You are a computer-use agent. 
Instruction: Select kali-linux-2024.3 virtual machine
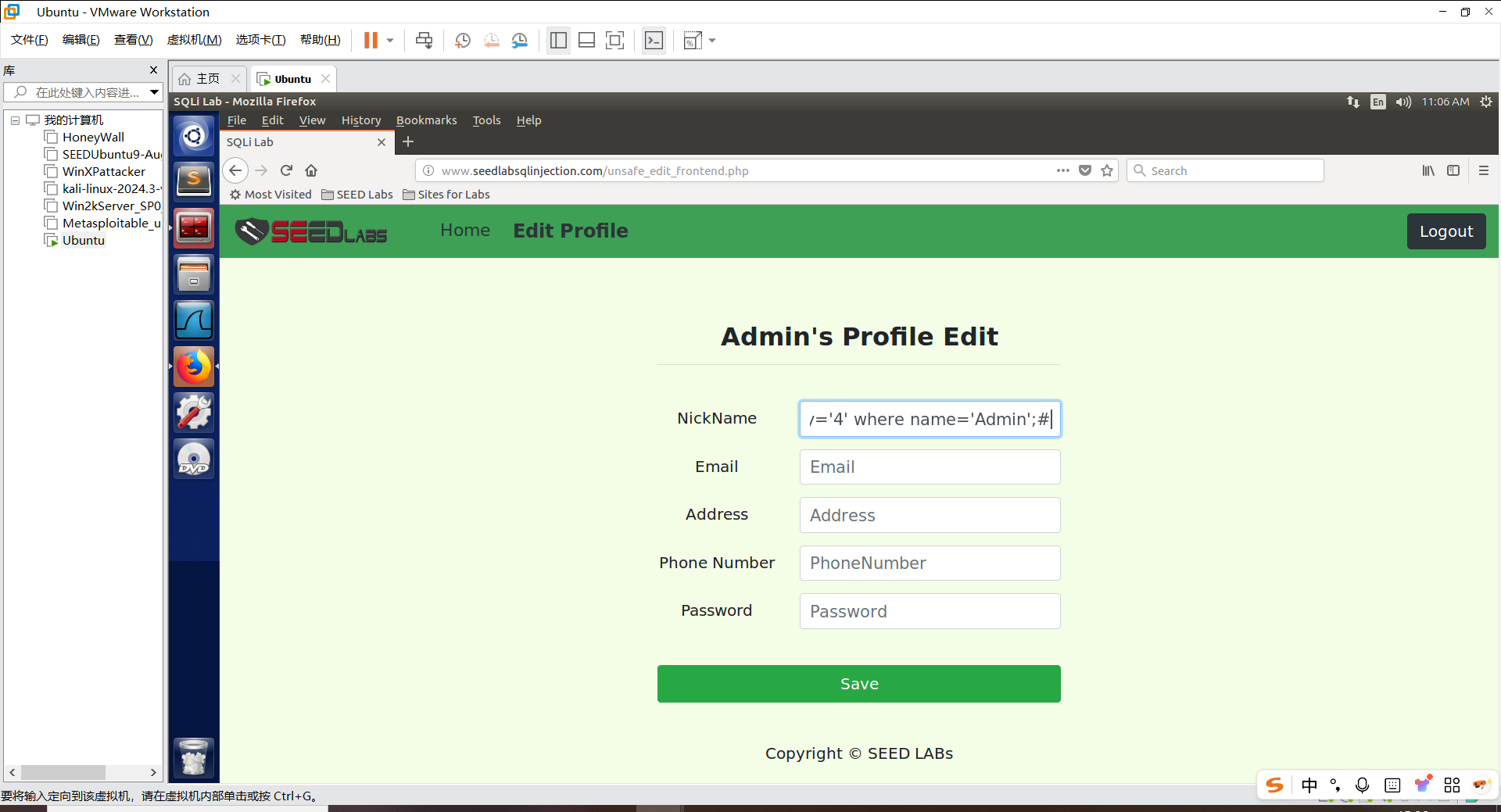click(x=103, y=189)
